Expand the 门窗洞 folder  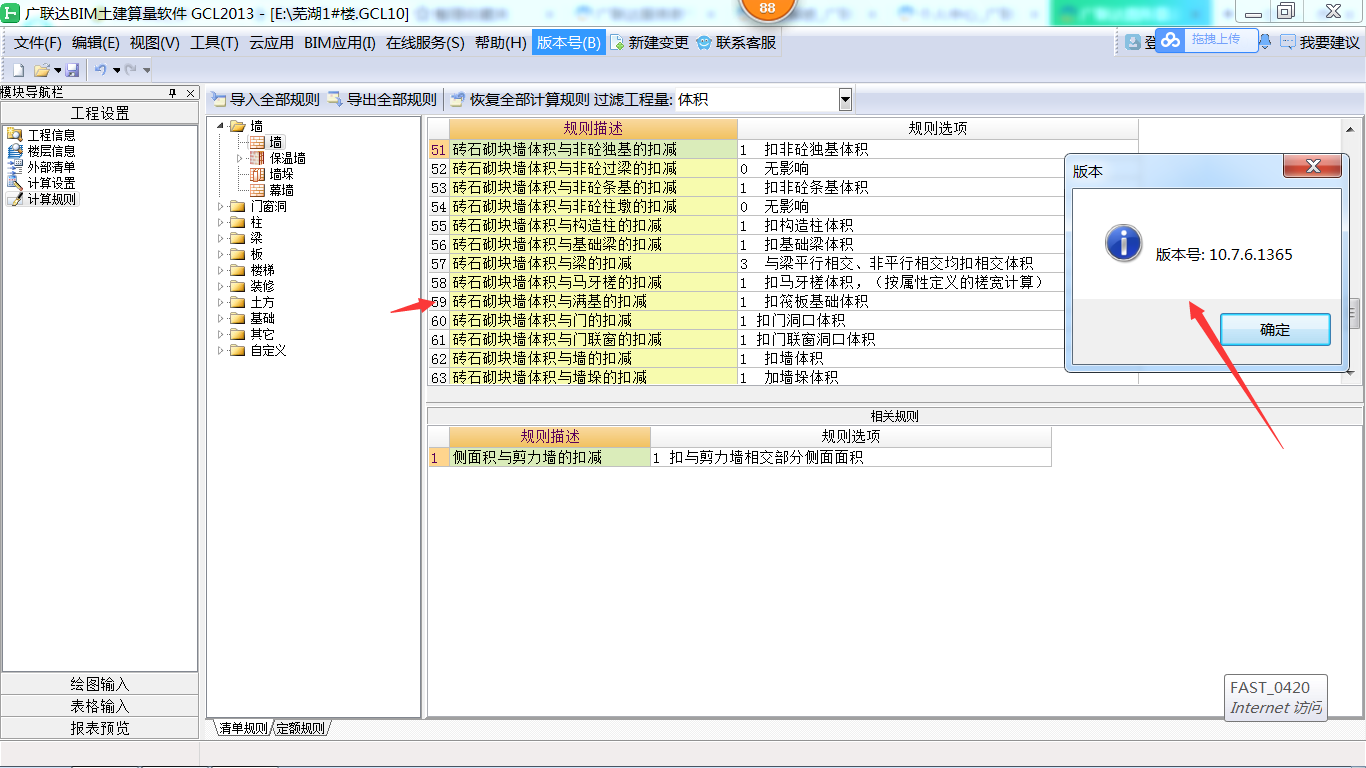click(221, 207)
